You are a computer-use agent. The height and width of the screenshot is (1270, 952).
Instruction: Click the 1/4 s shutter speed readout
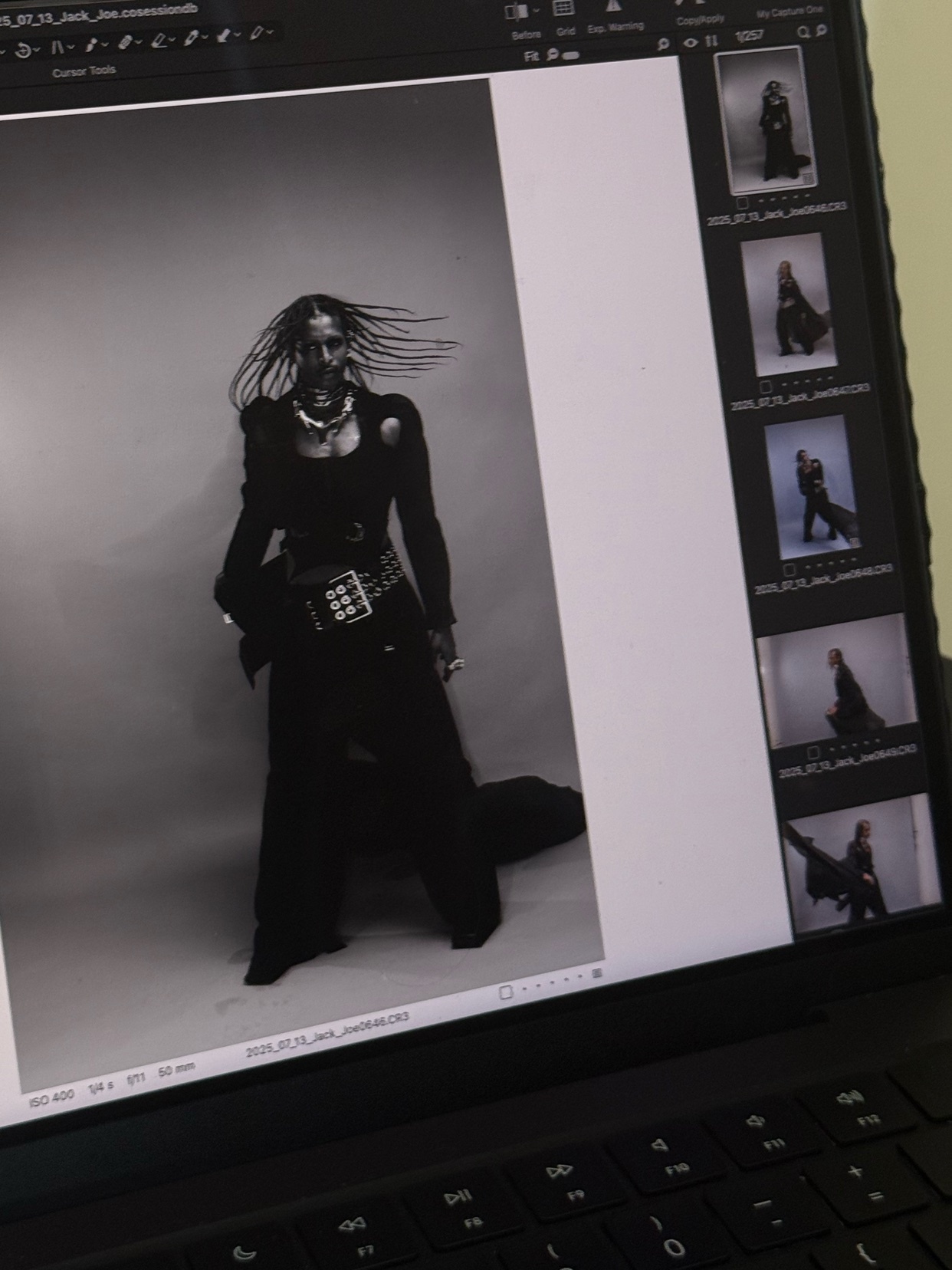[x=100, y=1087]
